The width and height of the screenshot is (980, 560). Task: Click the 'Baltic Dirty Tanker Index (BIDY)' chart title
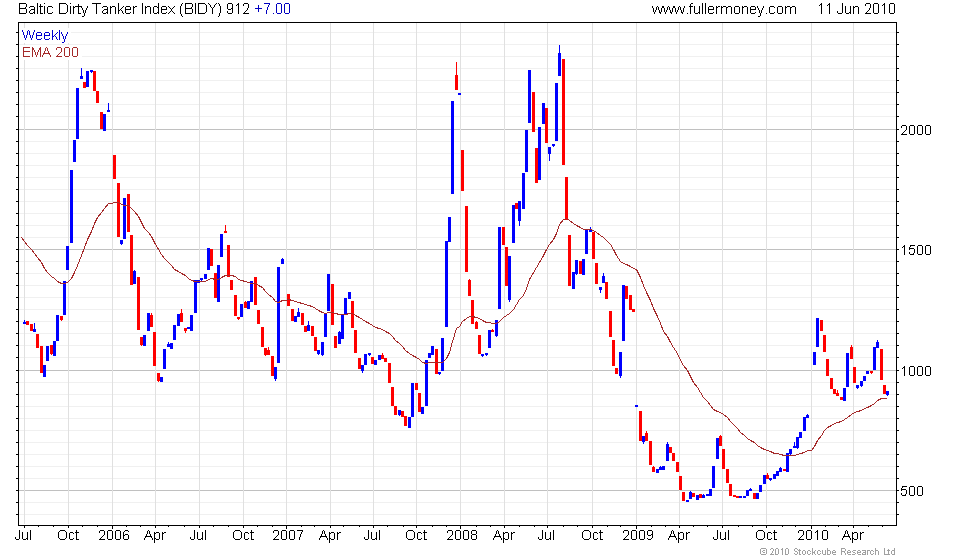pos(119,9)
